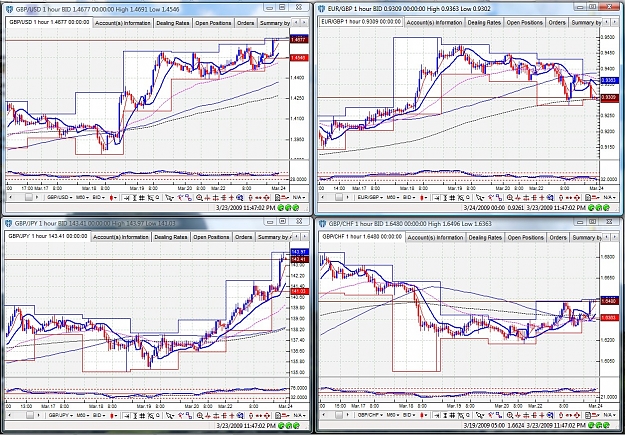This screenshot has height=435, width=625.
Task: Click the grid icon in GBP/CHF chart toolbar
Action: 452,415
